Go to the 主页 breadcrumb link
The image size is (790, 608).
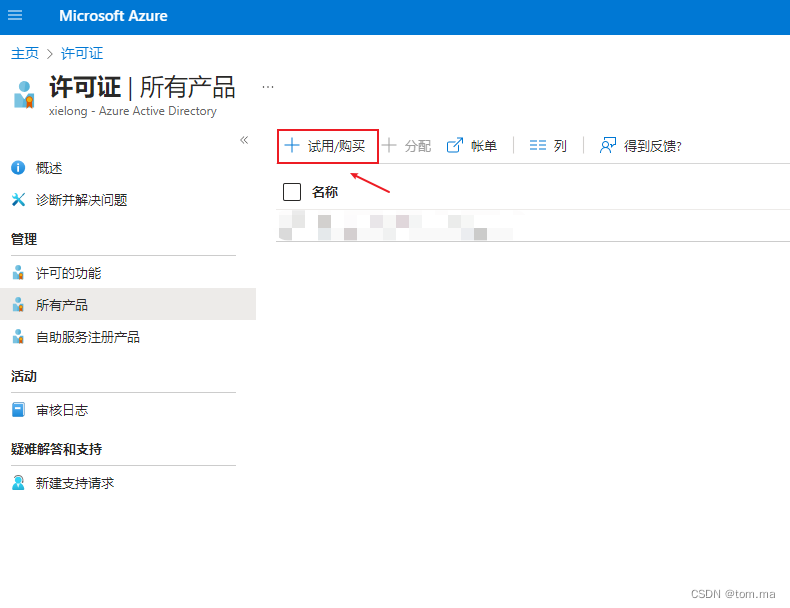click(25, 53)
